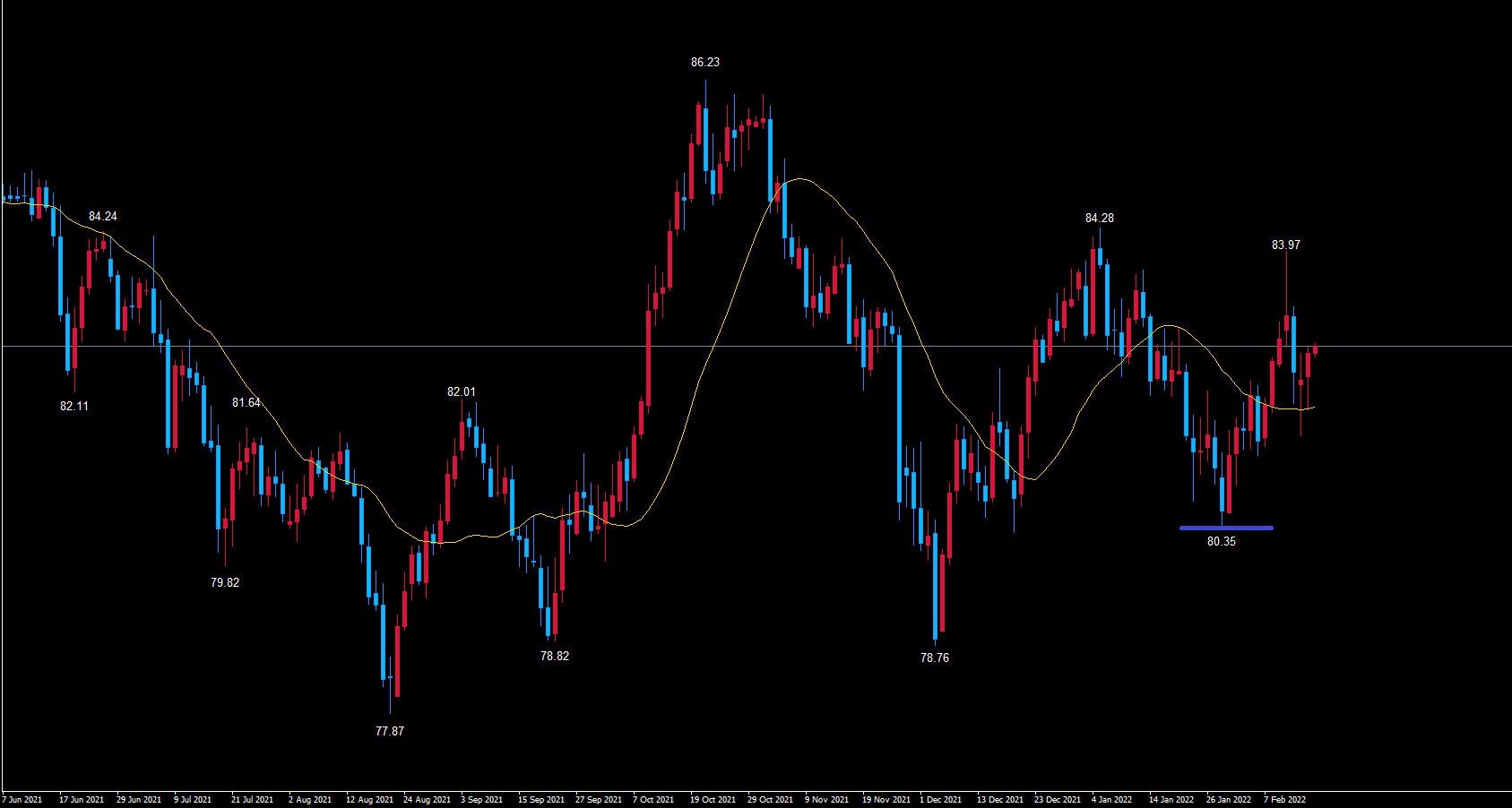
Task: Click the blue support line above 80.35
Action: (x=1225, y=528)
